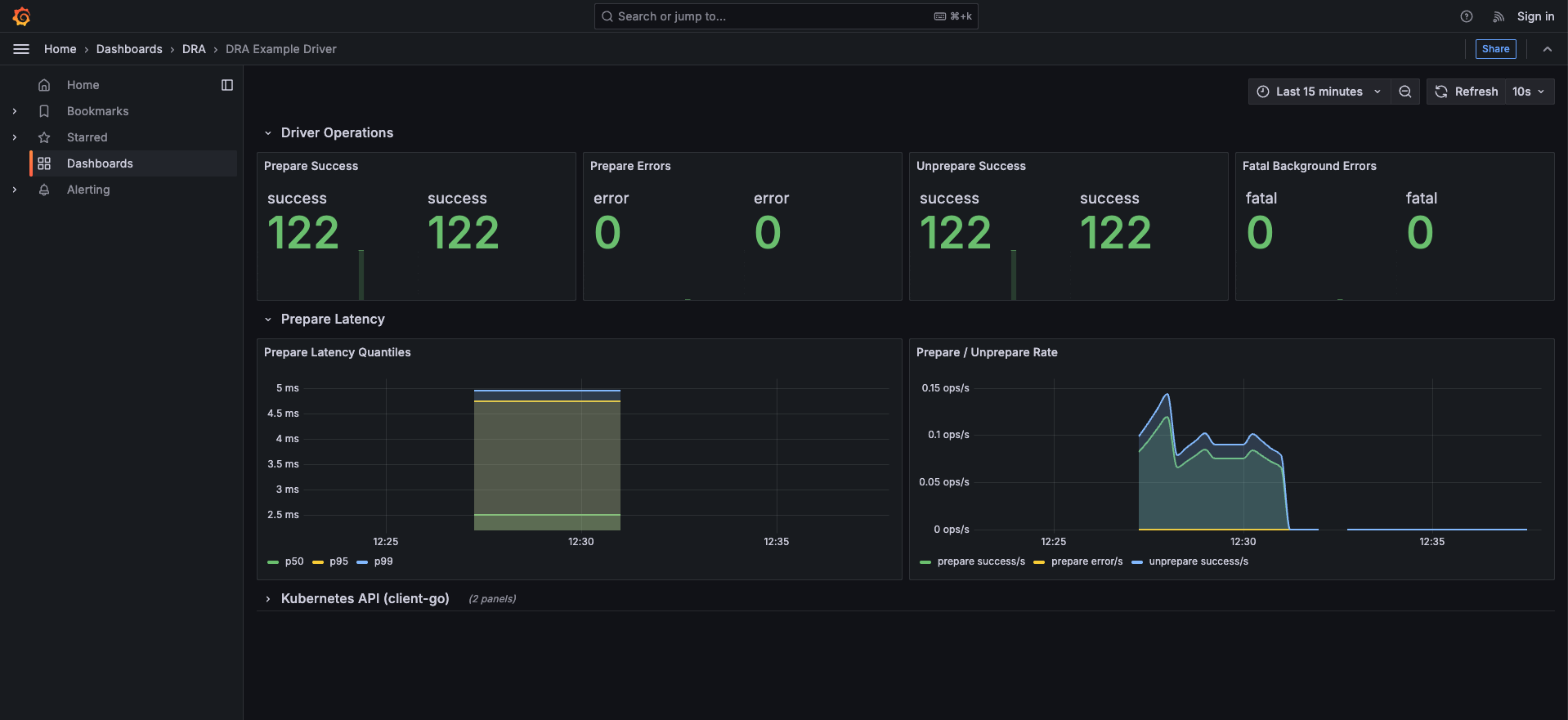This screenshot has width=1568, height=720.
Task: Click the Refresh dashboard button
Action: pos(1467,92)
